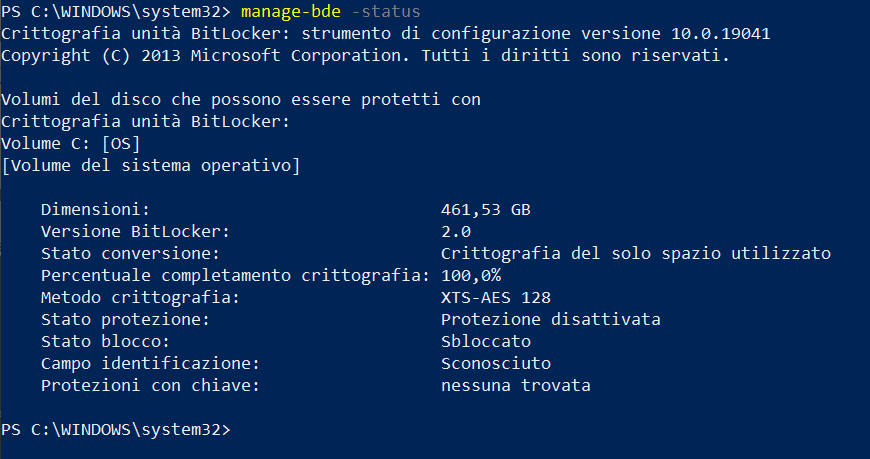Click the Protezione disattivata status
This screenshot has height=459, width=870.
(x=550, y=319)
